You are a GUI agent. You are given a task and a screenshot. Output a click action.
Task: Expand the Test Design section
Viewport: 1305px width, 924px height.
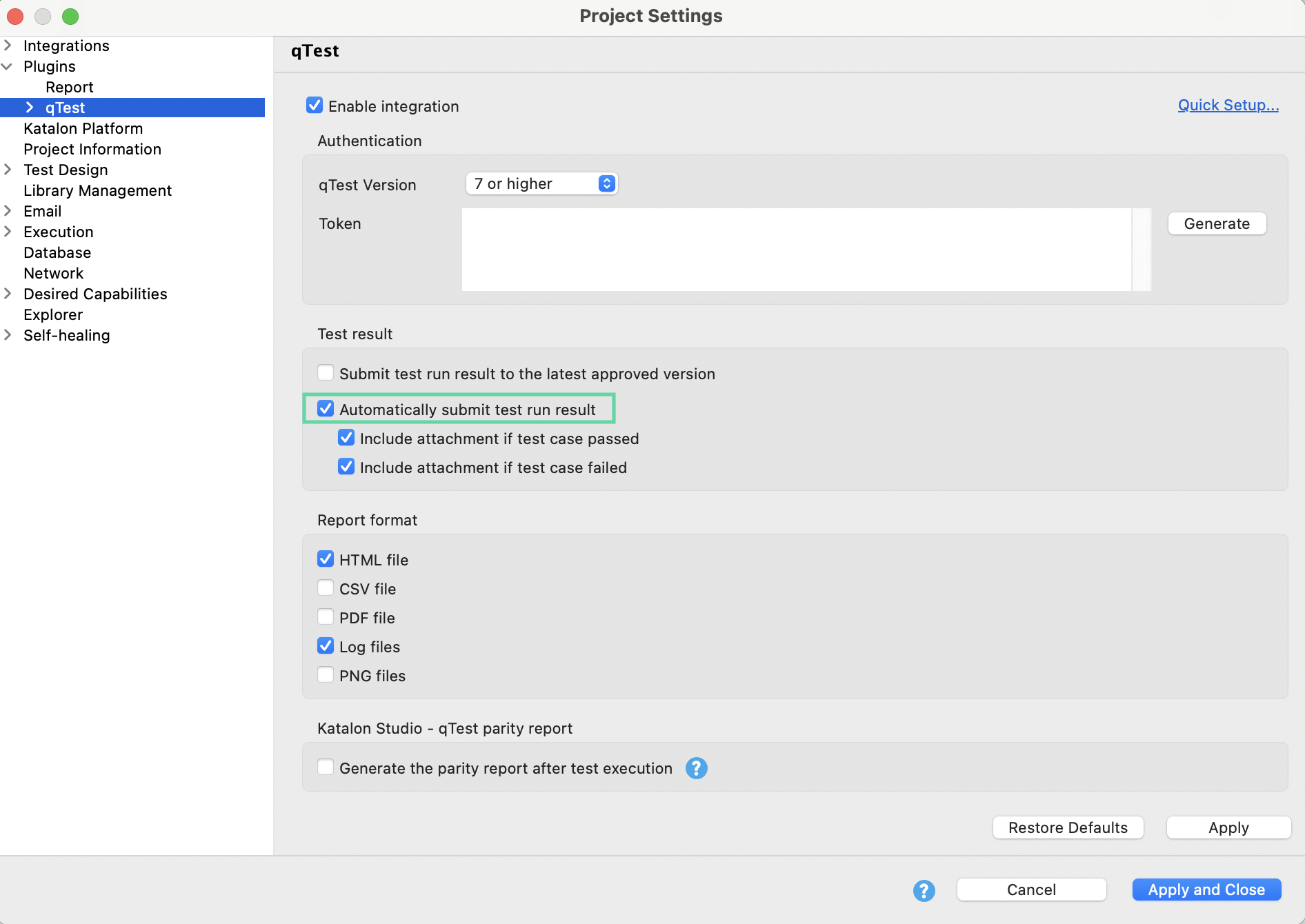8,170
